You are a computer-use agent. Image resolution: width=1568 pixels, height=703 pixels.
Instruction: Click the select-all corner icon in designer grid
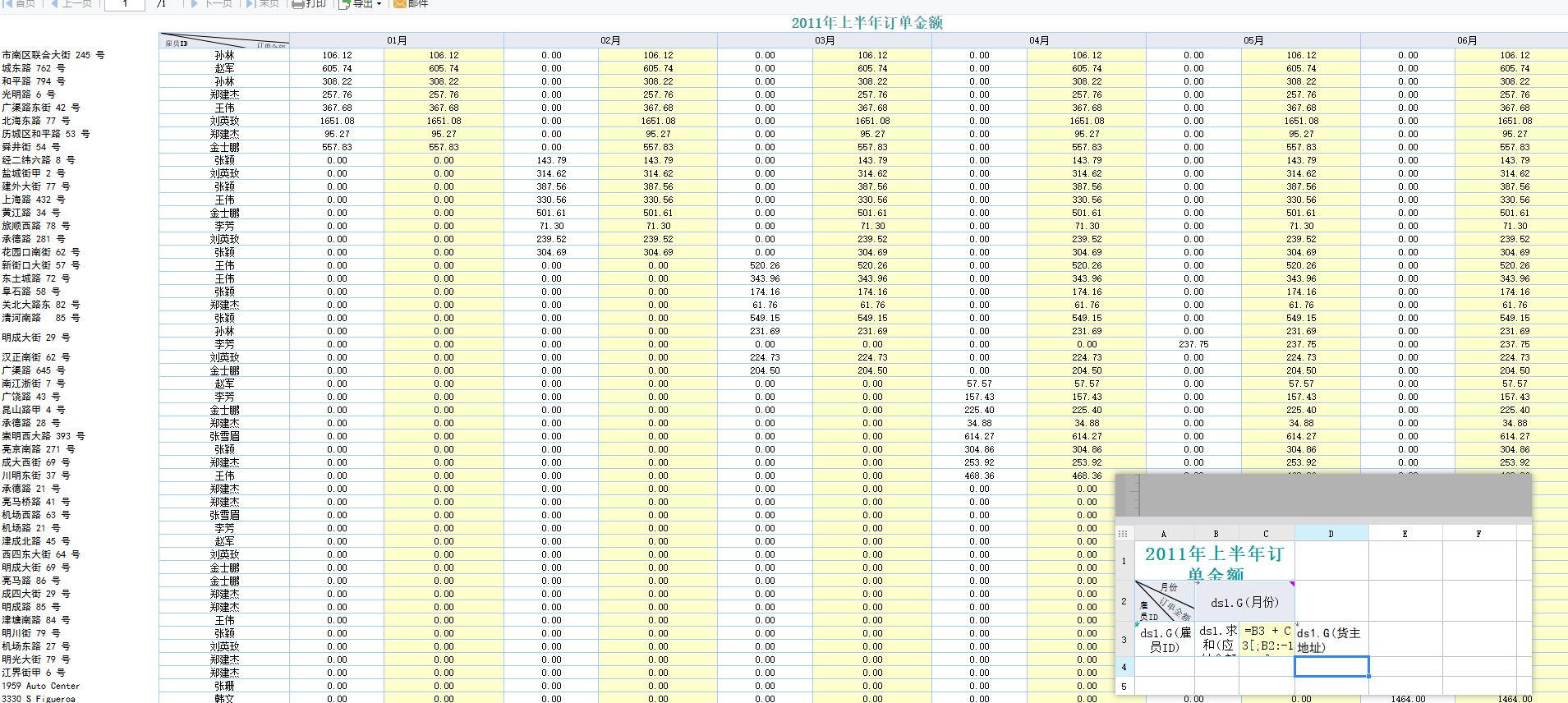1123,534
